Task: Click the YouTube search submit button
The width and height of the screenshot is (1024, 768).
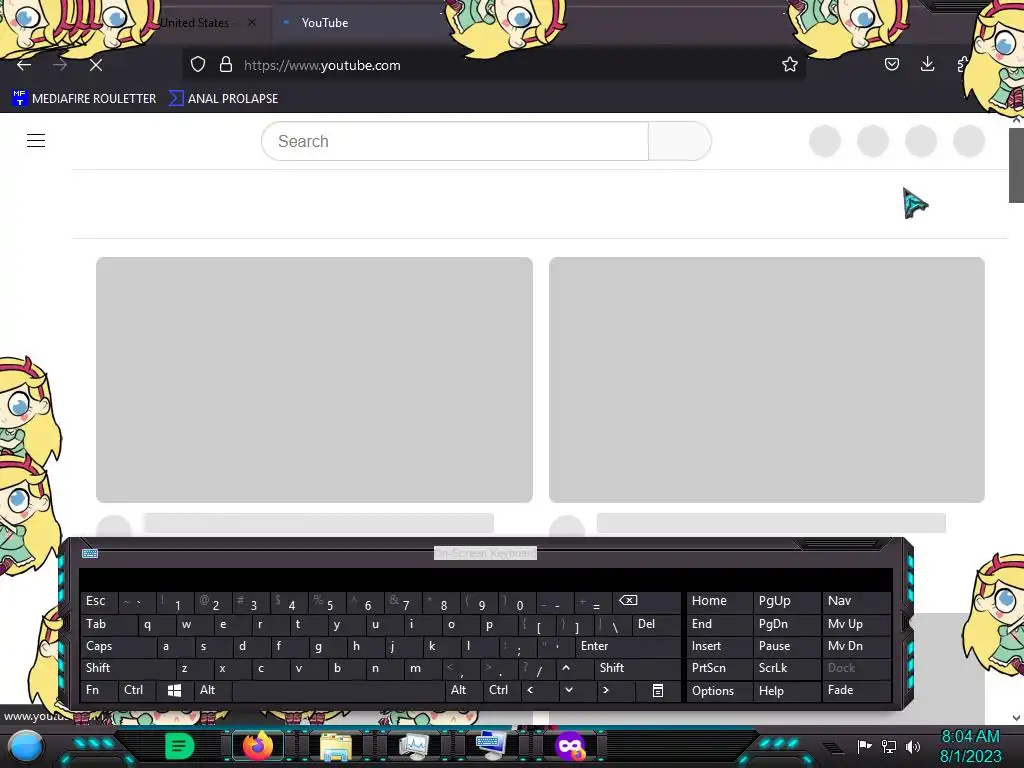Action: tap(680, 141)
